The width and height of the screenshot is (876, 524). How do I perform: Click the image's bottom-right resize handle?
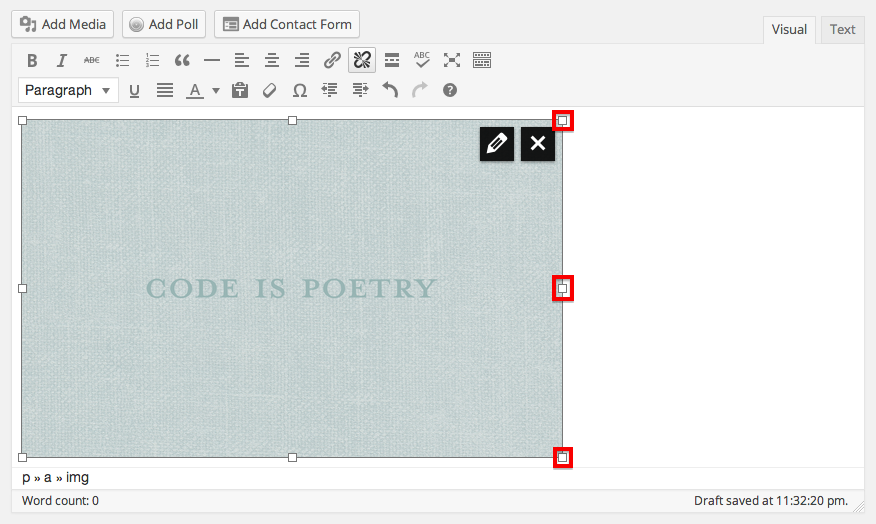[x=563, y=457]
